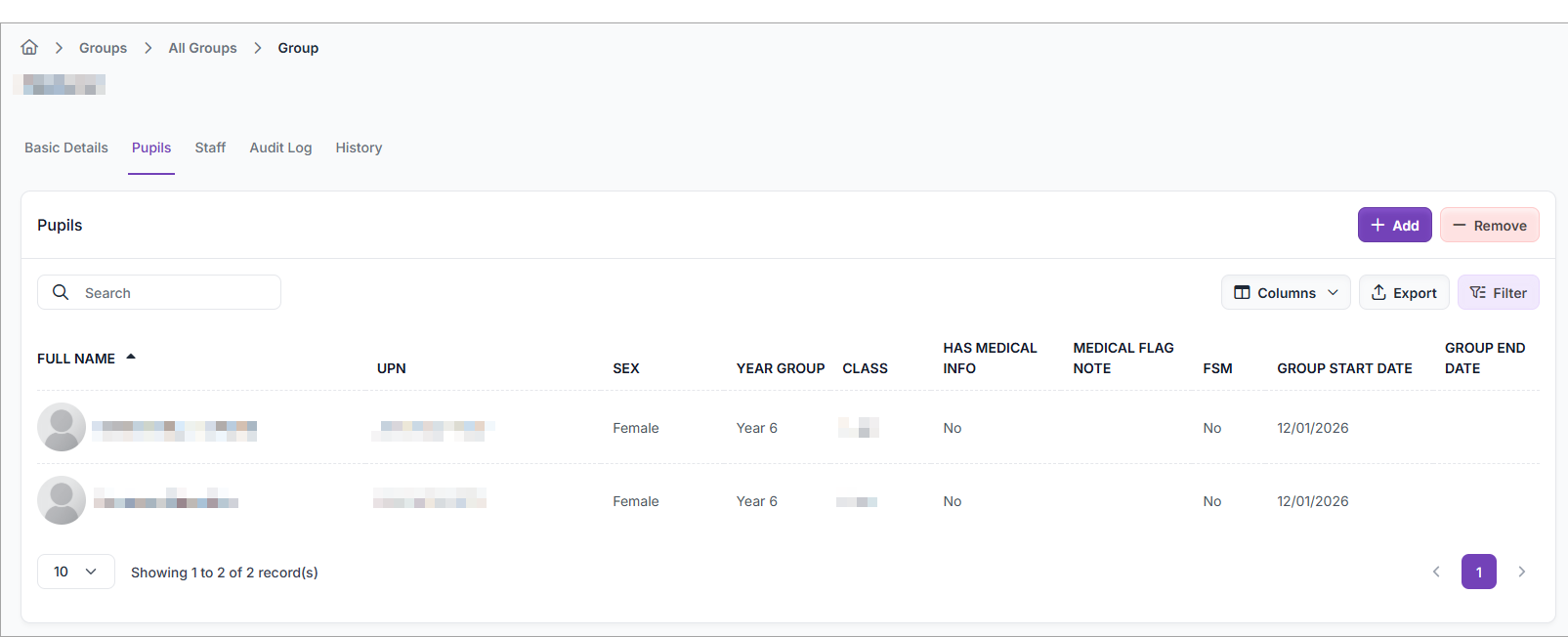Switch to the Audit Log tab
1568x637 pixels.
(280, 148)
